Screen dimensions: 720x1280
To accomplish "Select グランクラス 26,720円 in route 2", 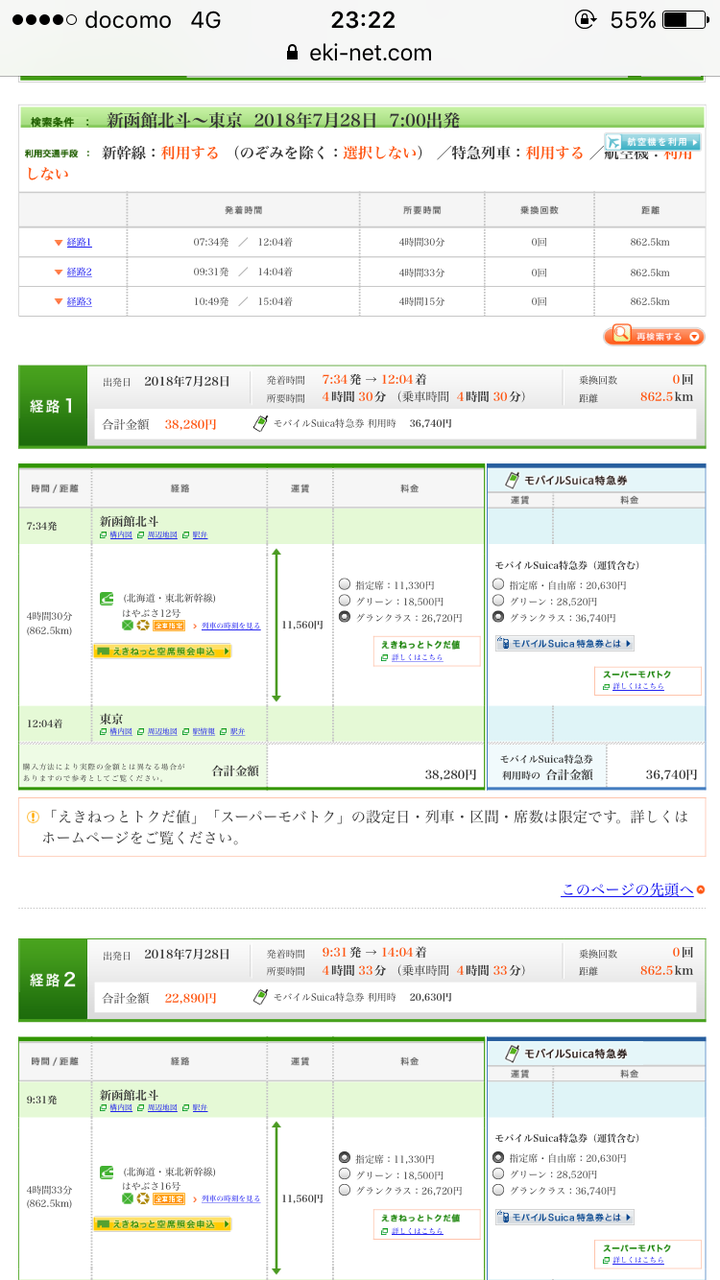I will 345,1190.
